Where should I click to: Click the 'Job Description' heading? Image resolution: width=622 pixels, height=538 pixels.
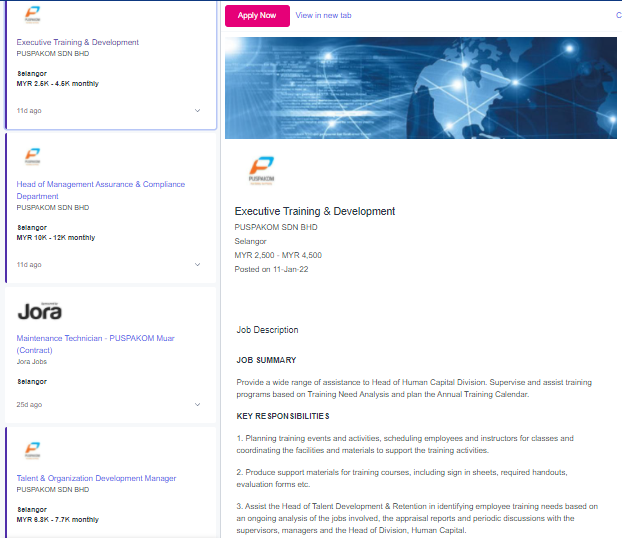click(267, 330)
